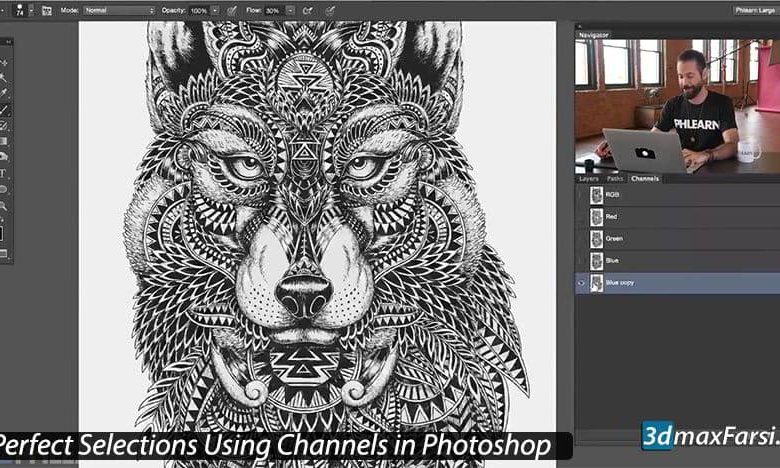Select the "Green" channel name
This screenshot has height=468, width=780.
coord(614,239)
